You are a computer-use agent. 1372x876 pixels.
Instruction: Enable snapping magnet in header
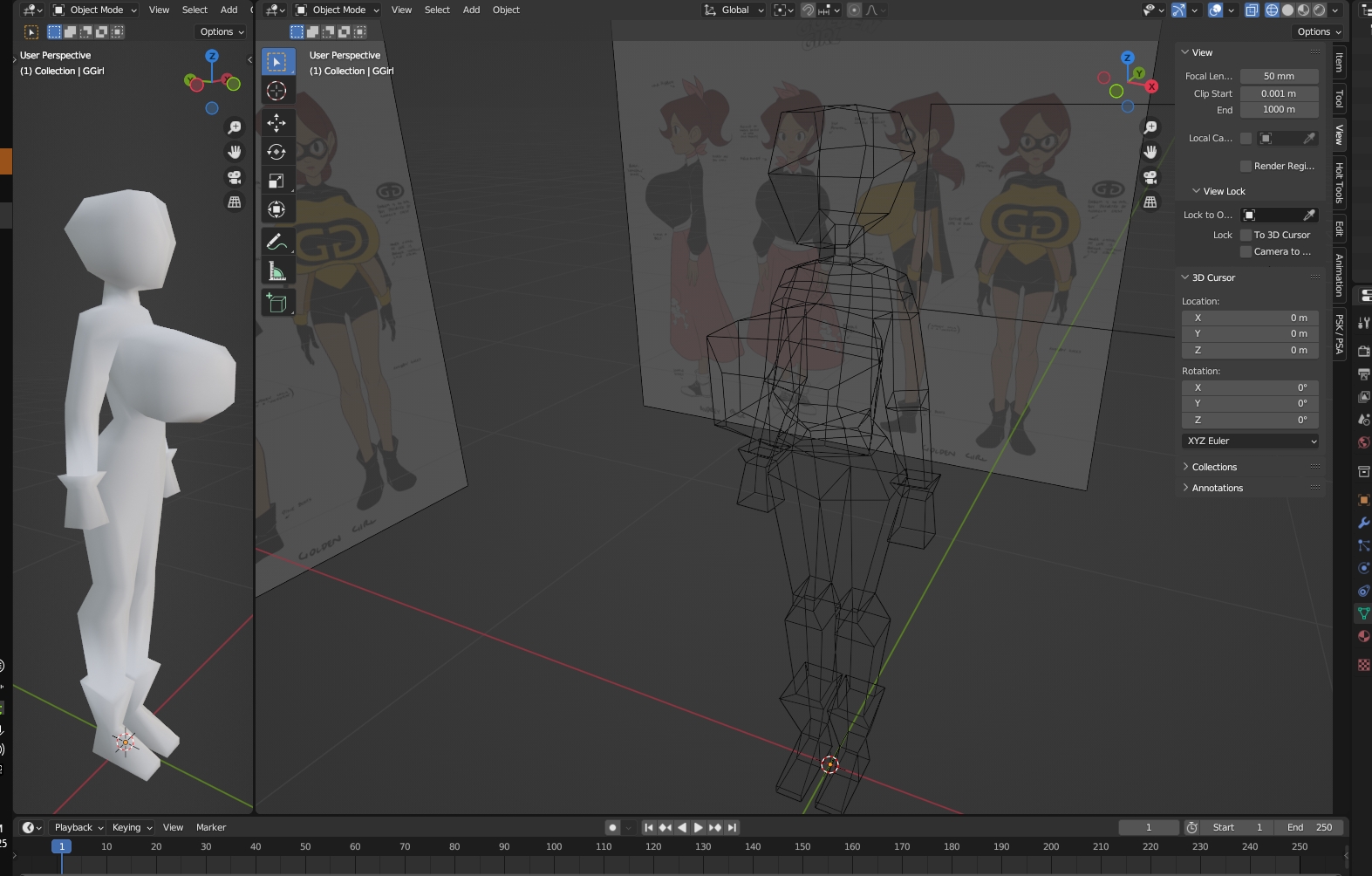pyautogui.click(x=809, y=10)
